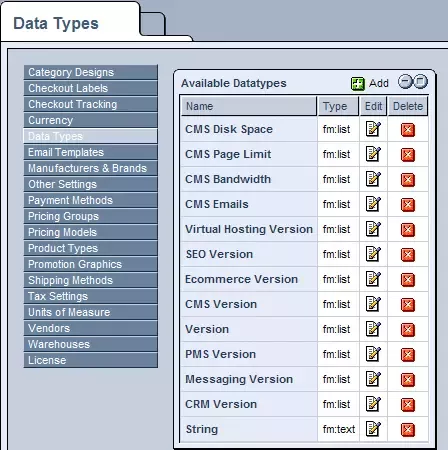Image resolution: width=448 pixels, height=450 pixels.
Task: Delete the CRM Version datatype
Action: (x=408, y=405)
